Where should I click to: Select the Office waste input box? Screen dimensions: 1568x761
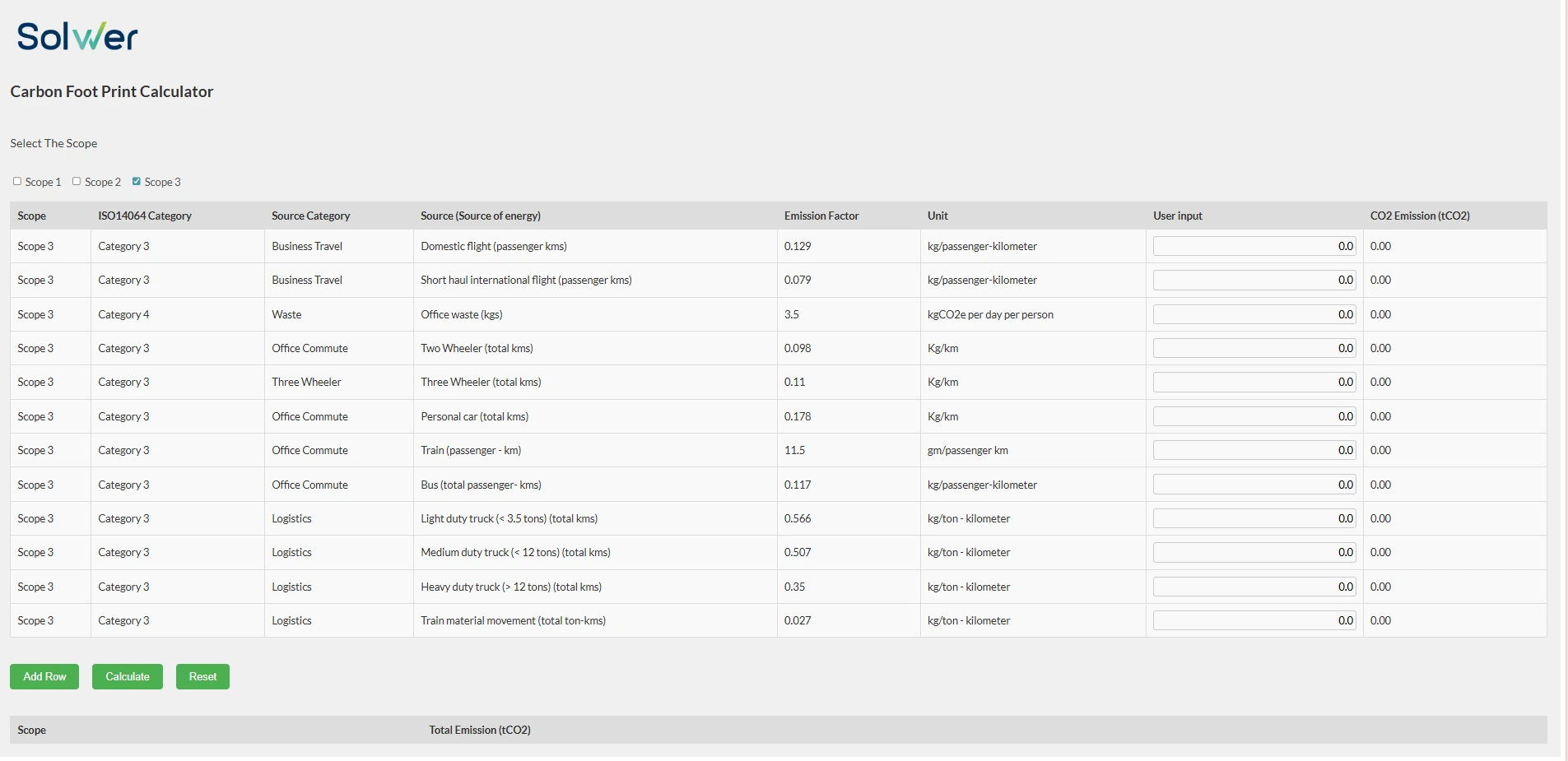[1254, 314]
